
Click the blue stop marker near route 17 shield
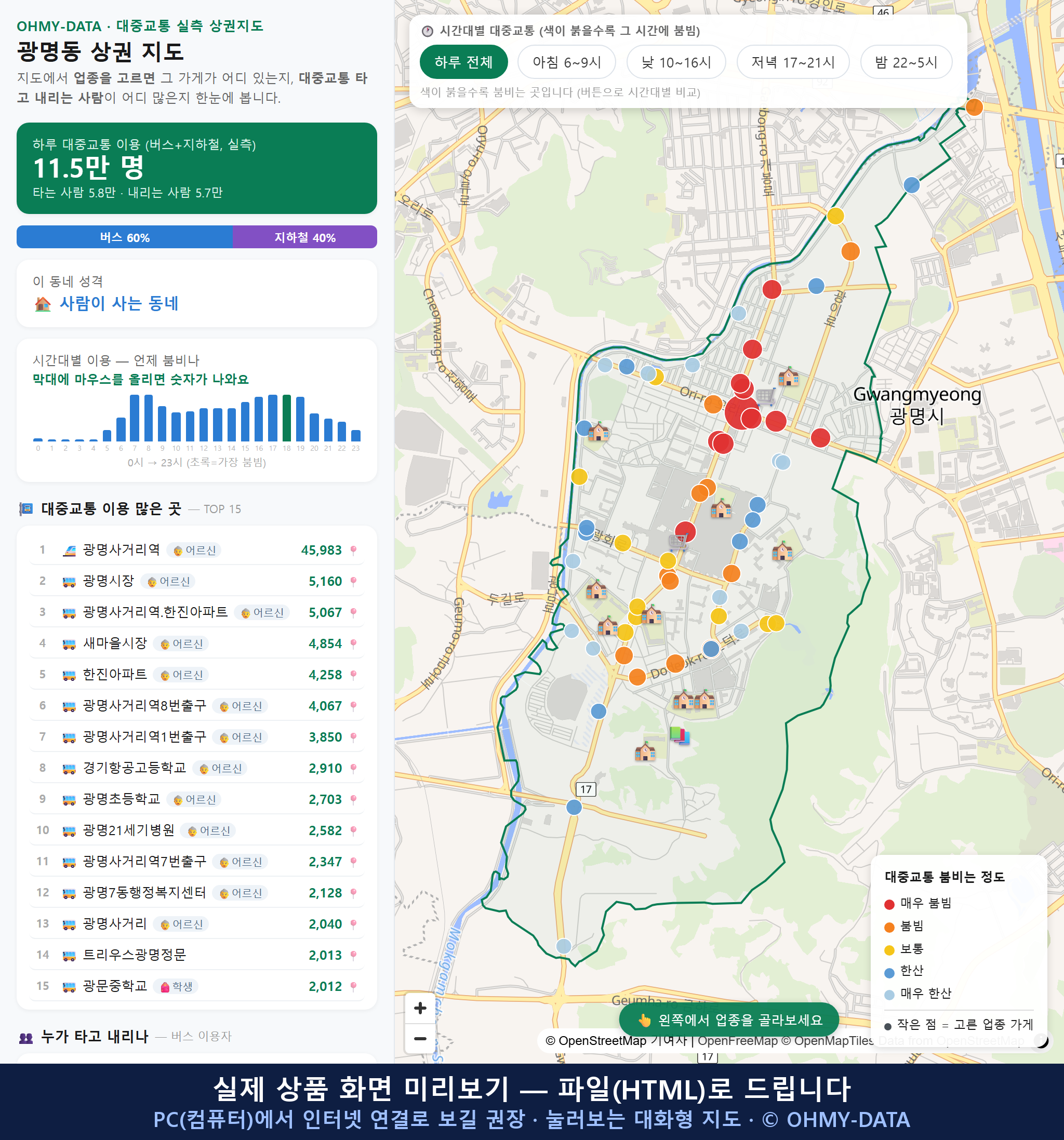tap(574, 808)
